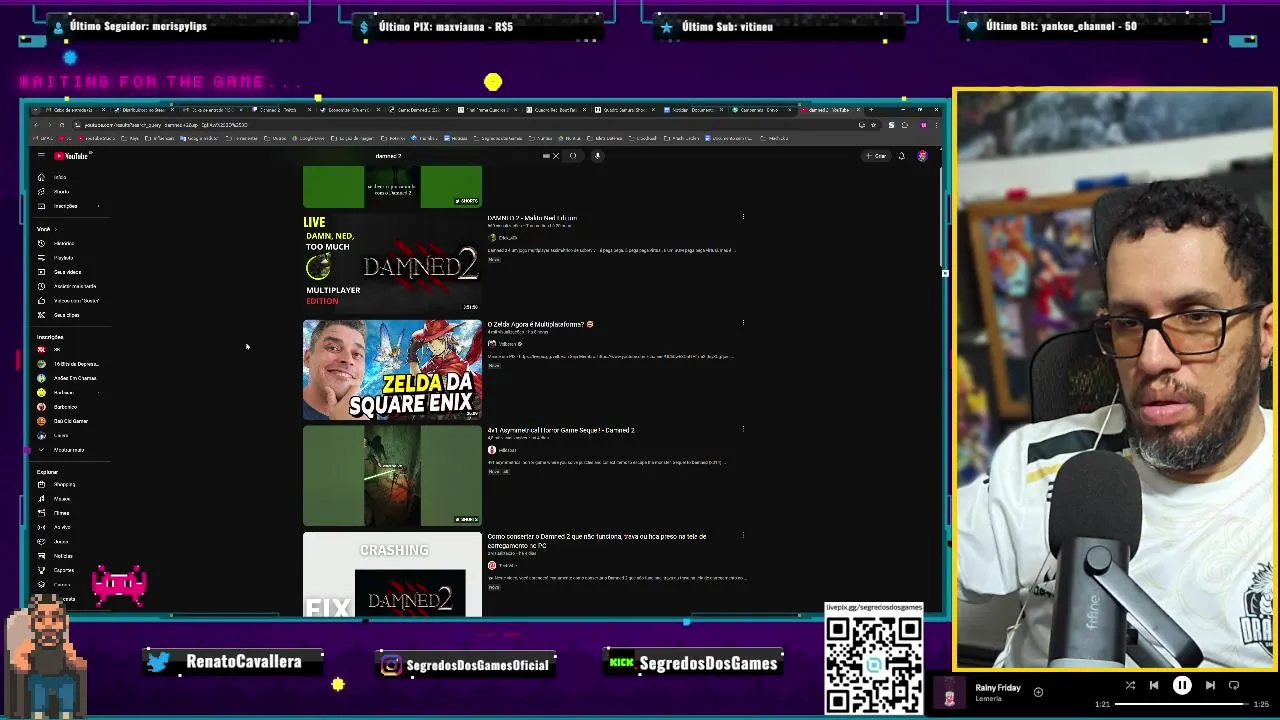Image resolution: width=1280 pixels, height=720 pixels.
Task: Open the YouTube hamburger guide menu
Action: click(x=41, y=156)
